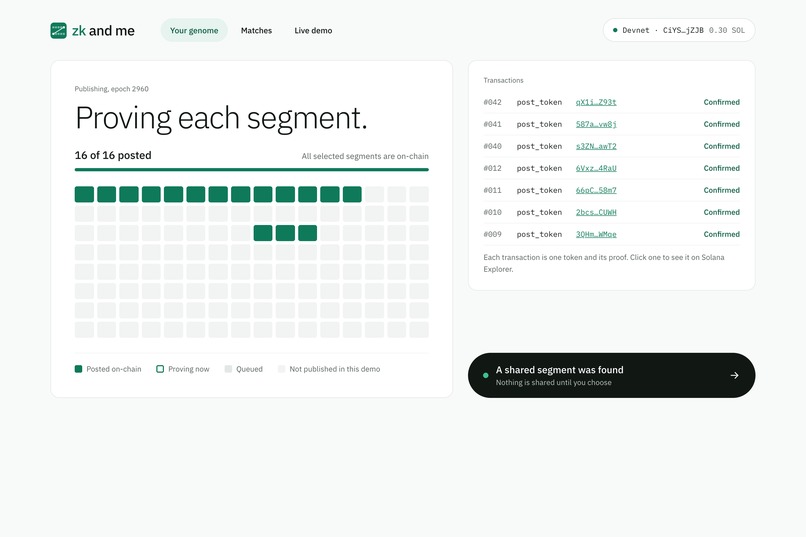Open transaction #011 hash link
Screen dimensions: 806x537
596,190
